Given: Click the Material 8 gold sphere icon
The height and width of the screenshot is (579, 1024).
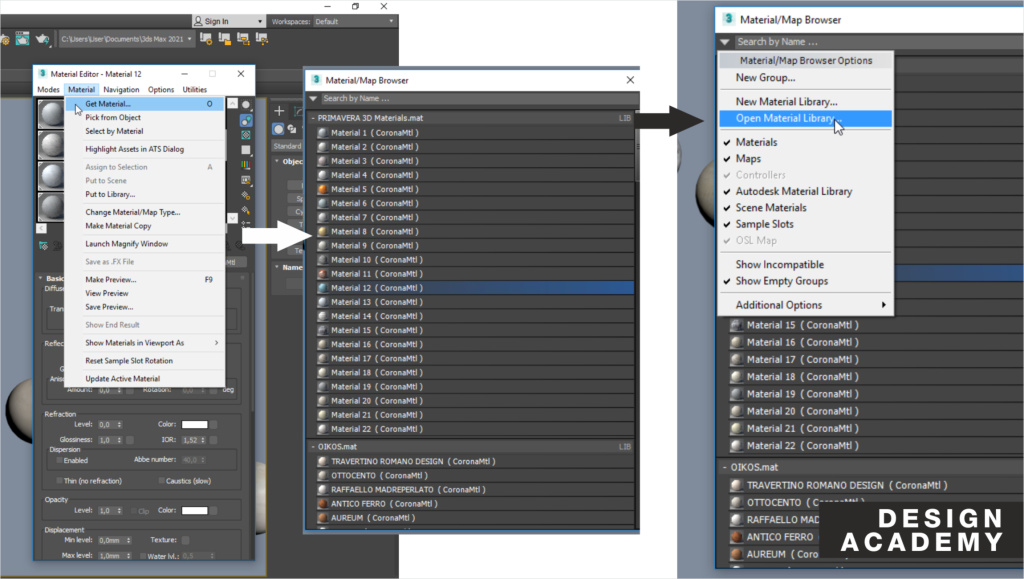Looking at the screenshot, I should [322, 231].
